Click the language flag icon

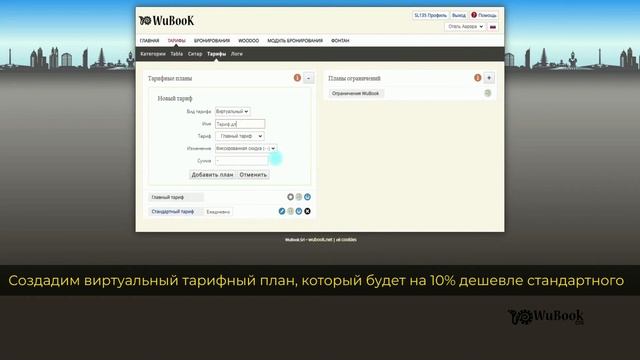[x=493, y=27]
